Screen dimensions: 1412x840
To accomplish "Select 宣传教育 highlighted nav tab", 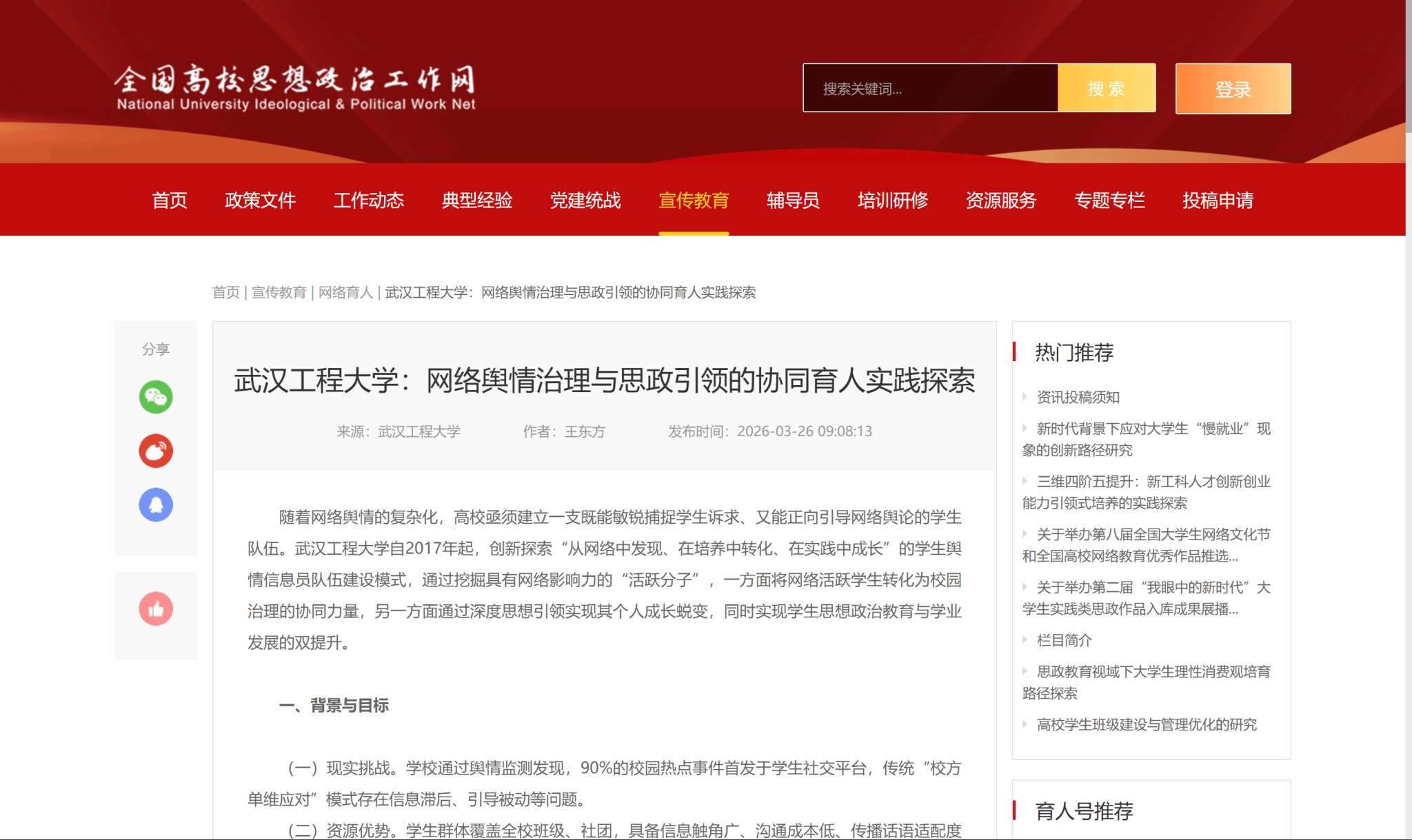I will pyautogui.click(x=694, y=201).
